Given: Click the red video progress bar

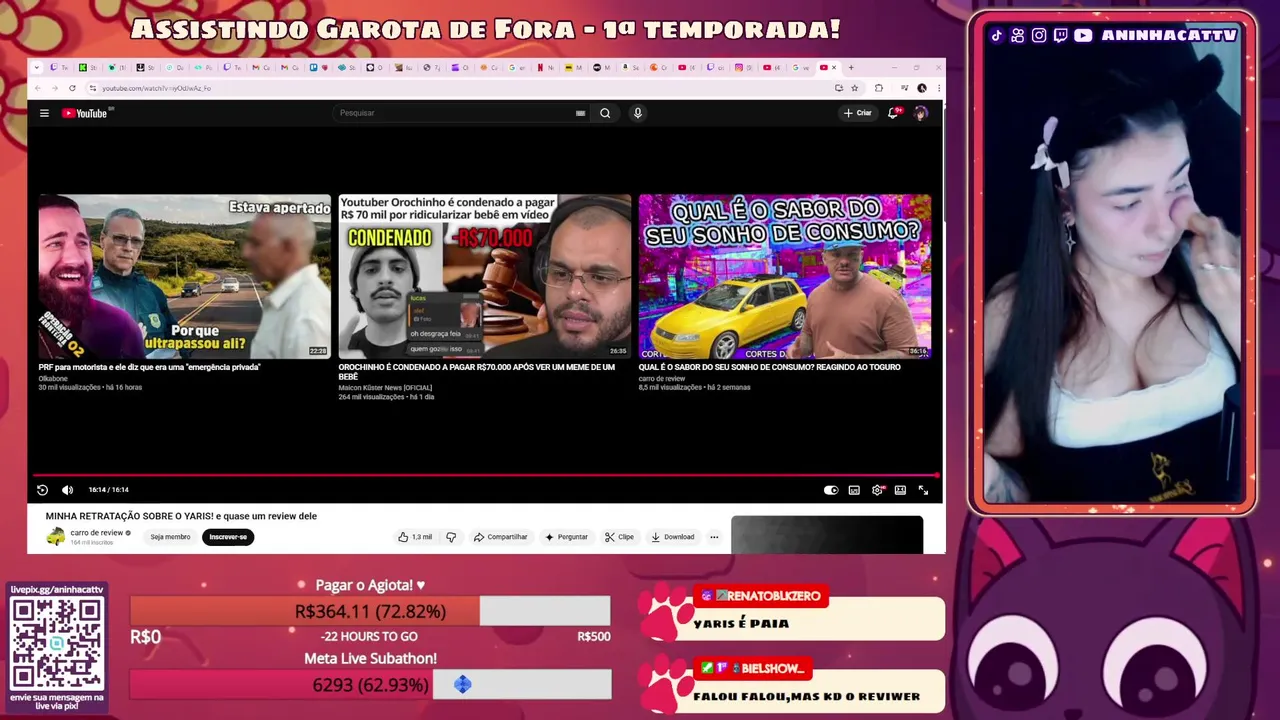Looking at the screenshot, I should point(485,476).
